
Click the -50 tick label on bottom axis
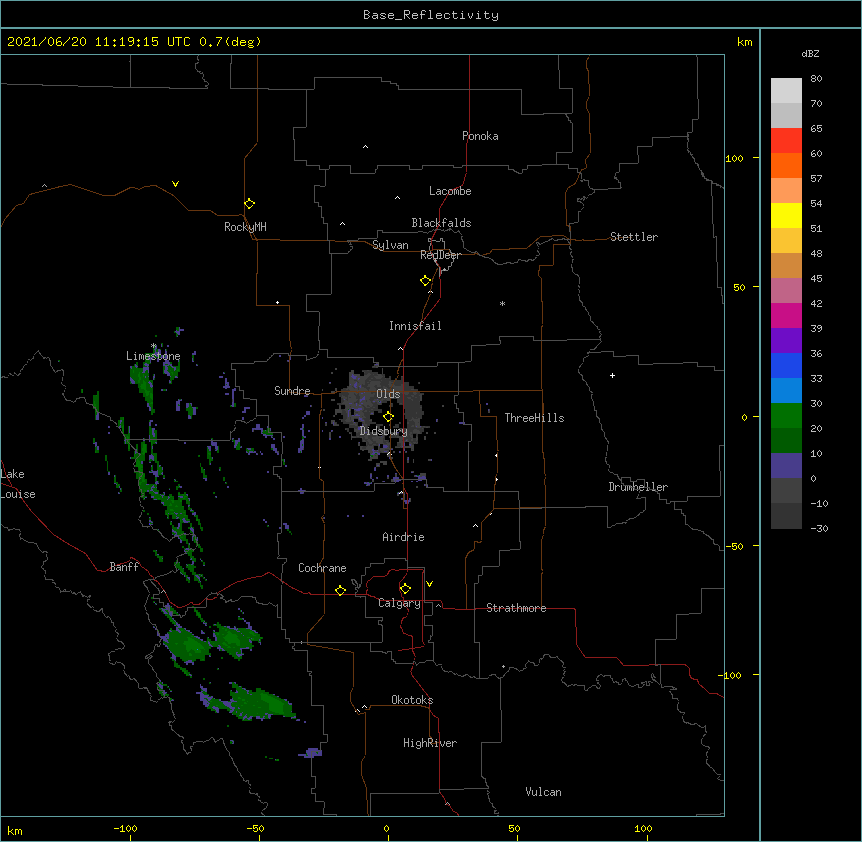(255, 828)
